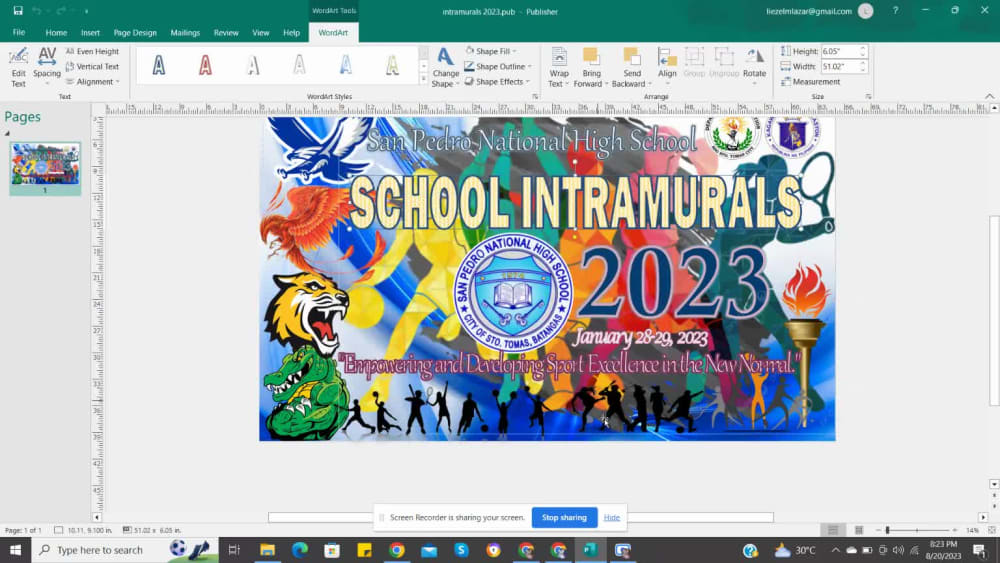This screenshot has width=1000, height=563.
Task: Switch to the Home tab
Action: [56, 33]
